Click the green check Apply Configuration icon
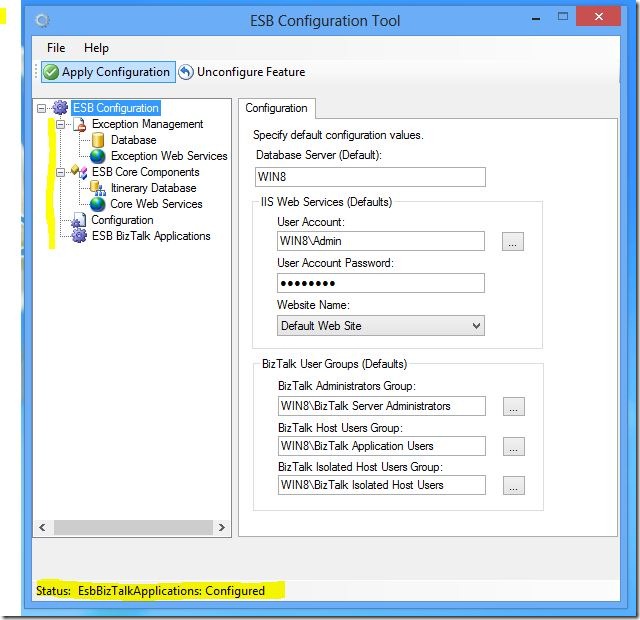Screen dimensions: 640x620 (51, 72)
